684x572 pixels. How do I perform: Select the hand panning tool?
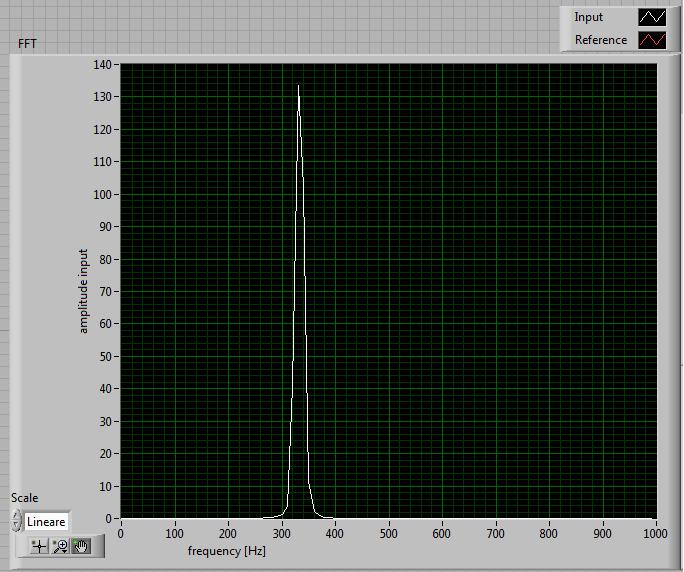click(81, 546)
